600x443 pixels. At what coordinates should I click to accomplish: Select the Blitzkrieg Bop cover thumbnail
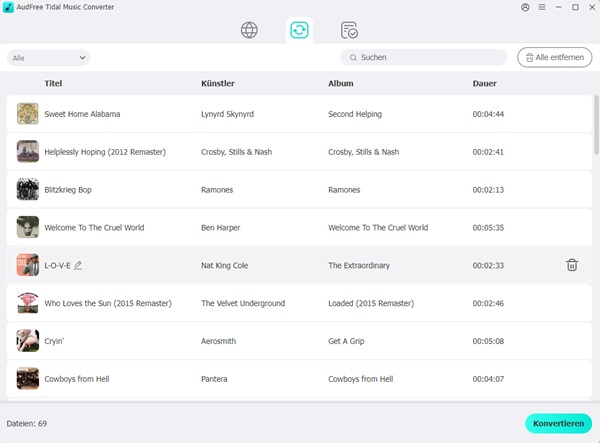click(x=28, y=189)
